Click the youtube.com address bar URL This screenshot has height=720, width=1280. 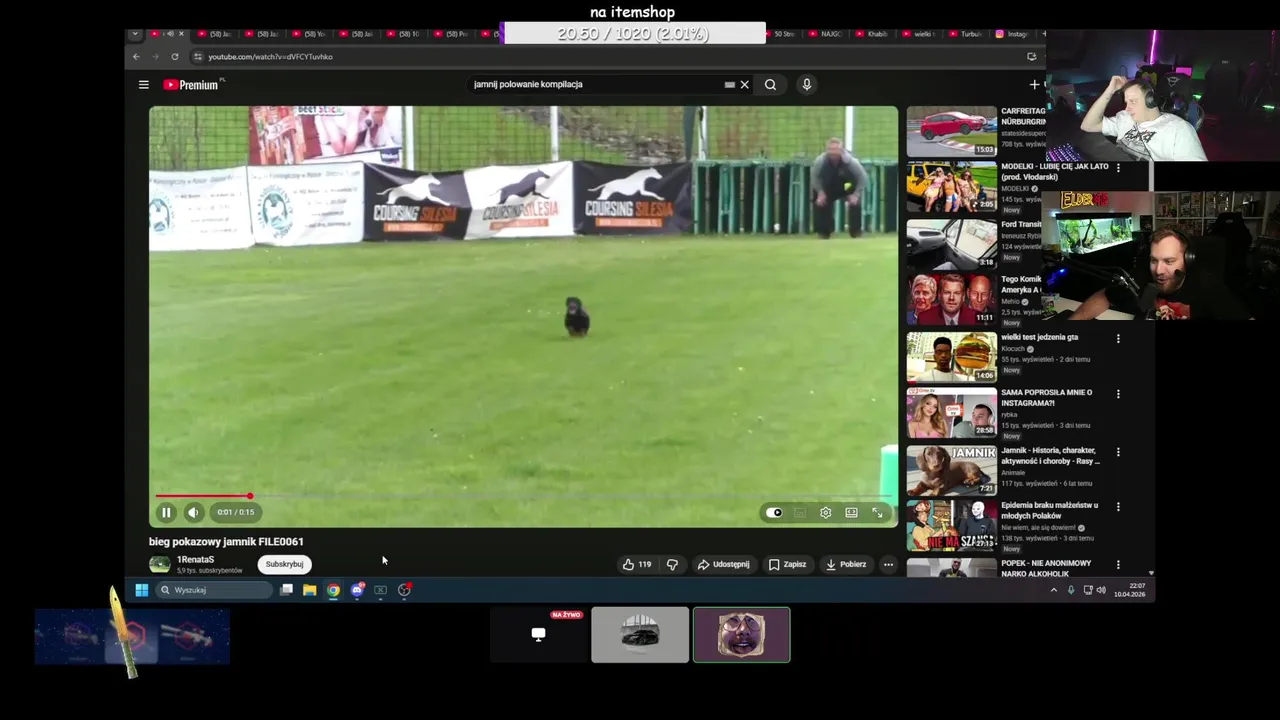pos(270,57)
